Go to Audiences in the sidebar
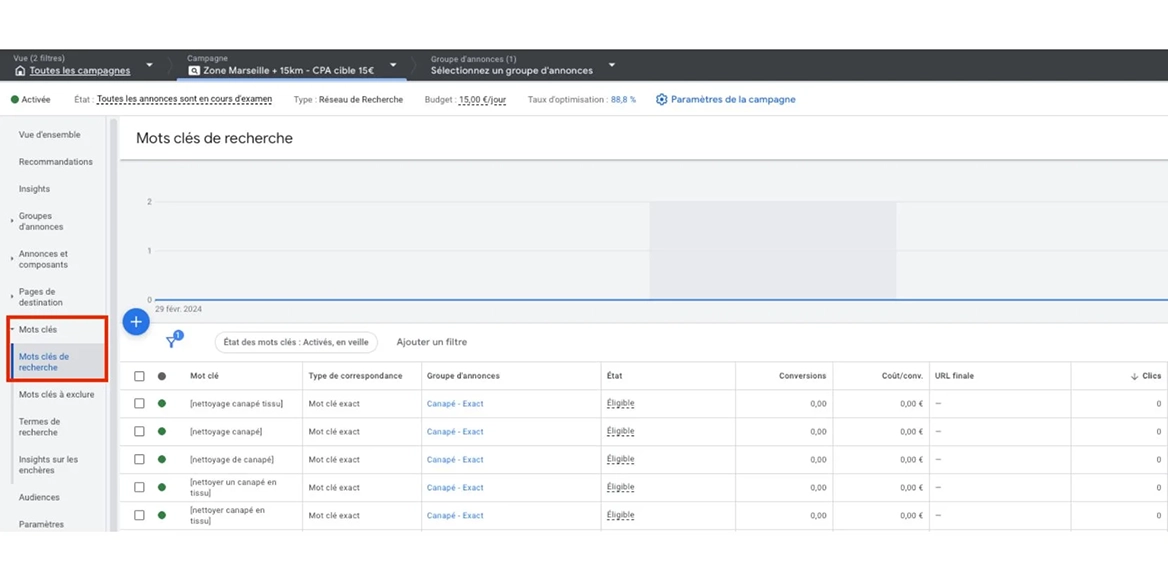1168x581 pixels. pyautogui.click(x=39, y=498)
